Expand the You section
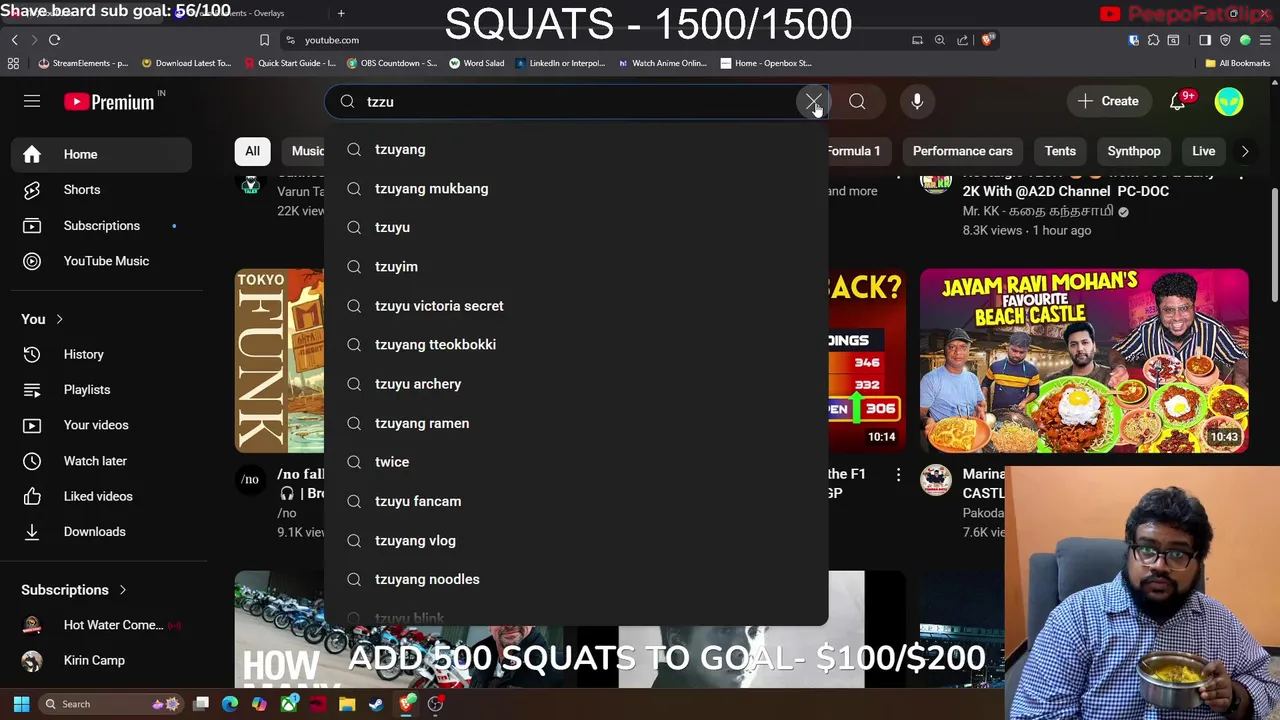Screen dimensions: 1280x720 click(42, 319)
